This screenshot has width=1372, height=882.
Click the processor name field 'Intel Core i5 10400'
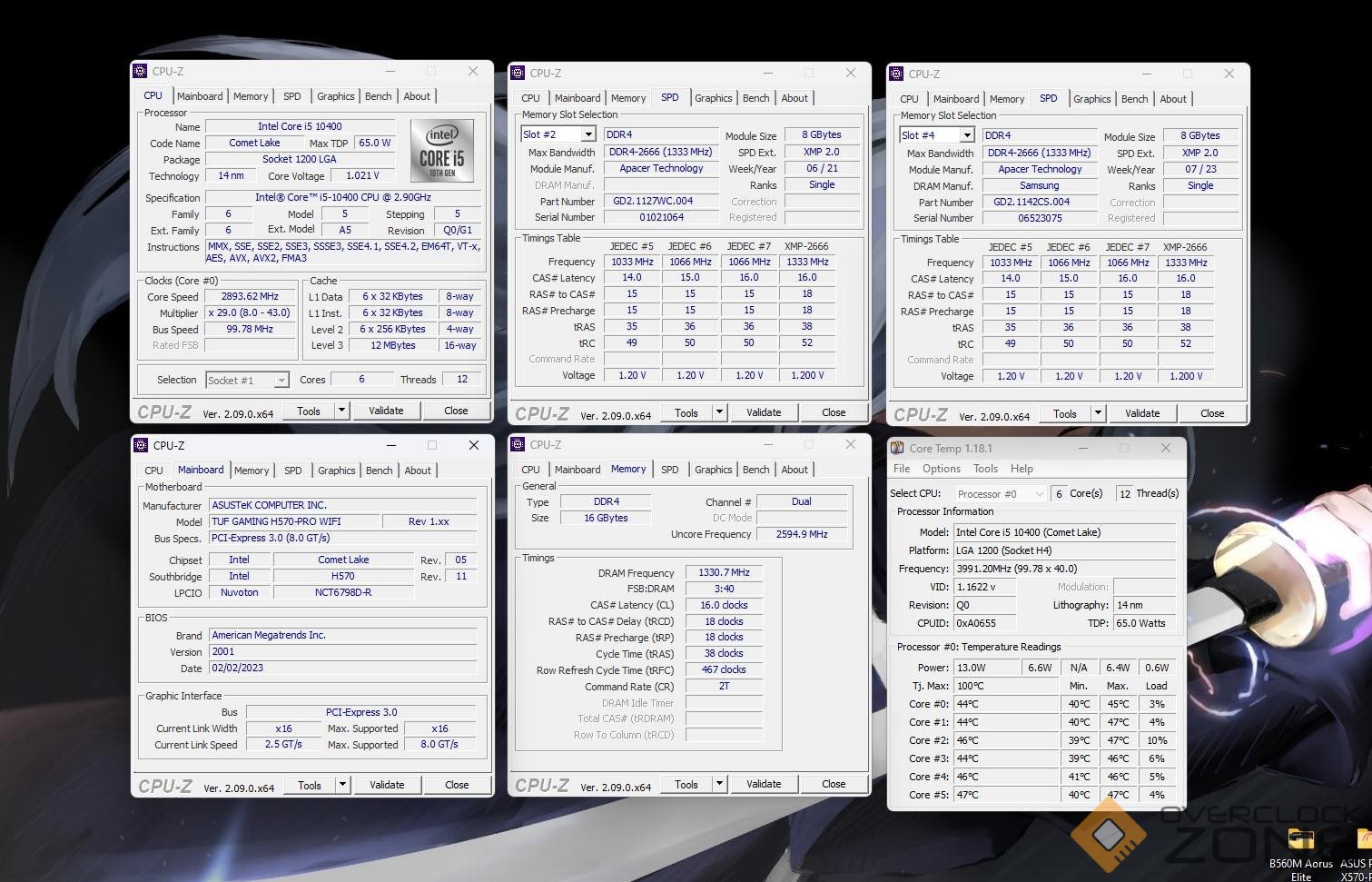[x=300, y=126]
